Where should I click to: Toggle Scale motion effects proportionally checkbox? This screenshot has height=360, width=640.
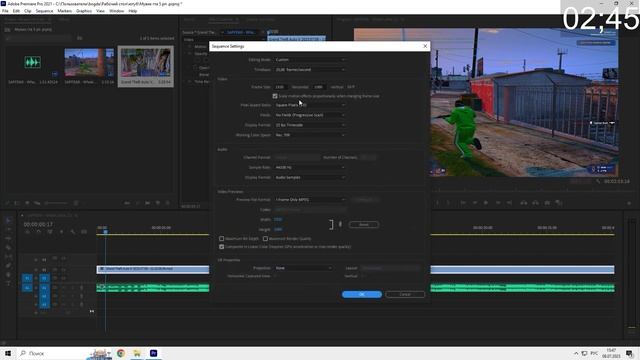point(275,96)
